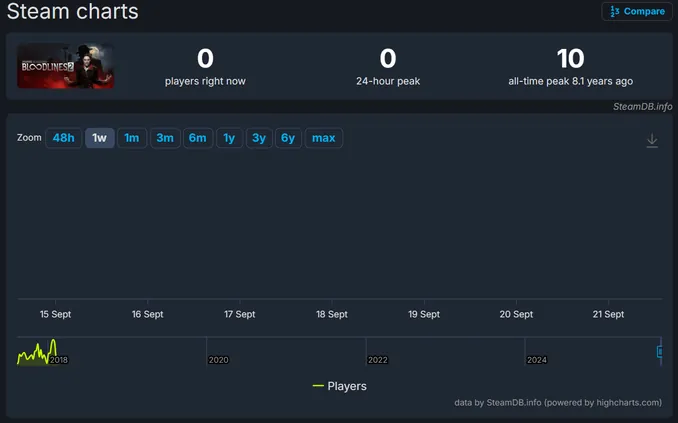Select the 1w zoom range
Screen dimensions: 678x423
(99, 138)
